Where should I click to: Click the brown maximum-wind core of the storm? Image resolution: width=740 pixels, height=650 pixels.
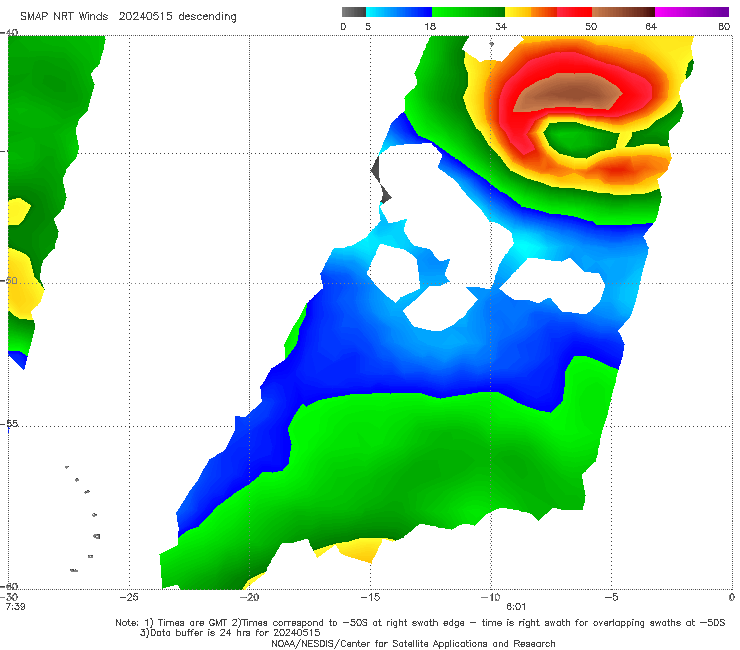point(566,93)
